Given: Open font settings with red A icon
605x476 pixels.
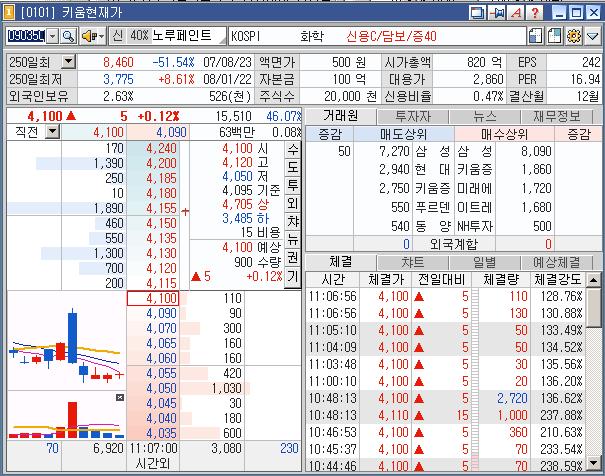Looking at the screenshot, I should (x=516, y=13).
